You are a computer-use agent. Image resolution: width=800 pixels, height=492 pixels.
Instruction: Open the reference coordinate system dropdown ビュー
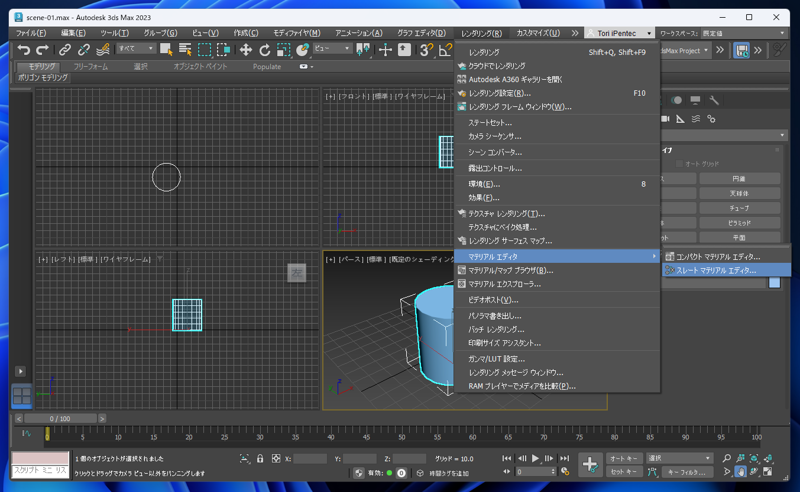coord(332,48)
